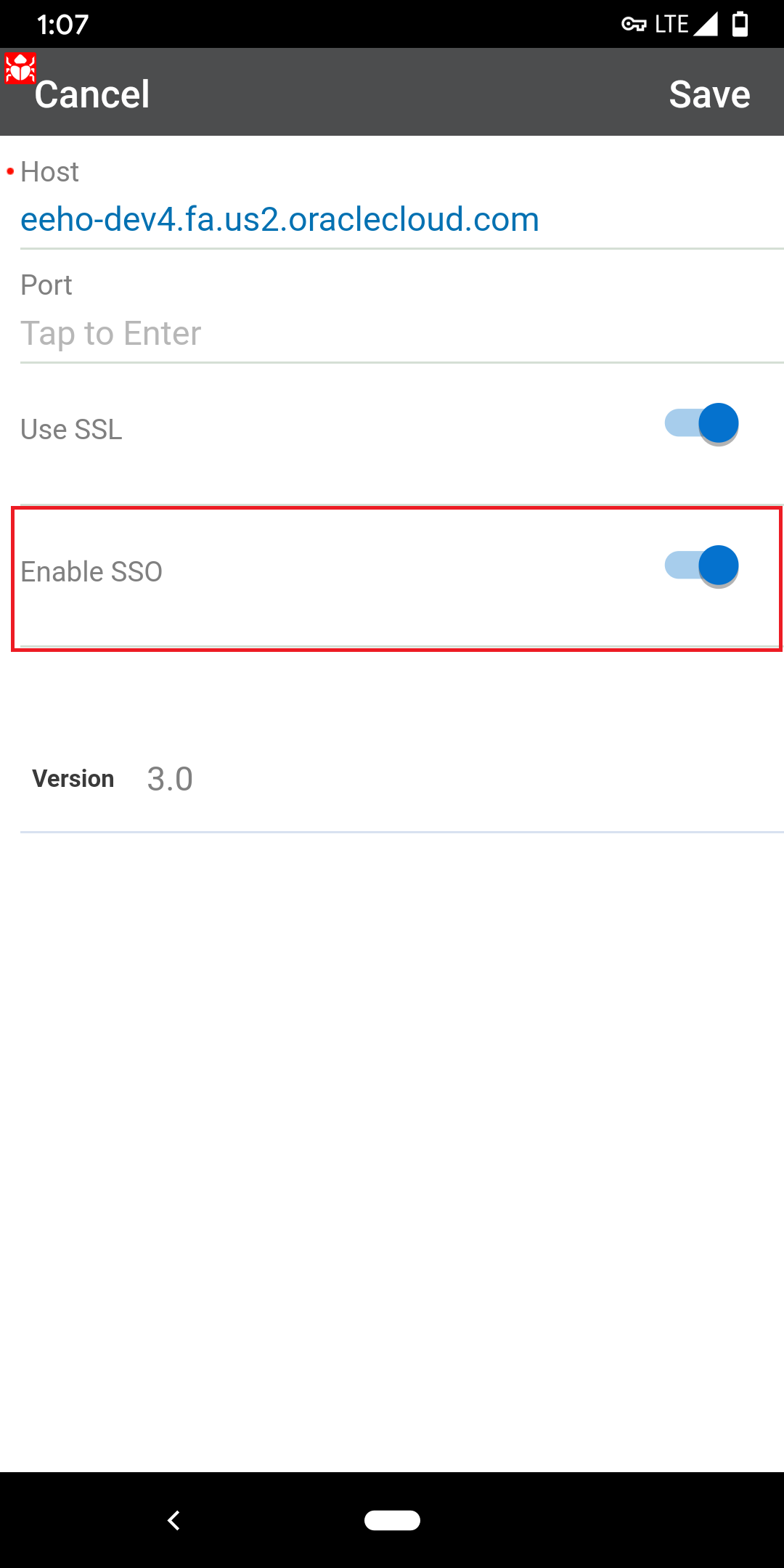
Task: Cancel the server settings changes
Action: [x=92, y=94]
